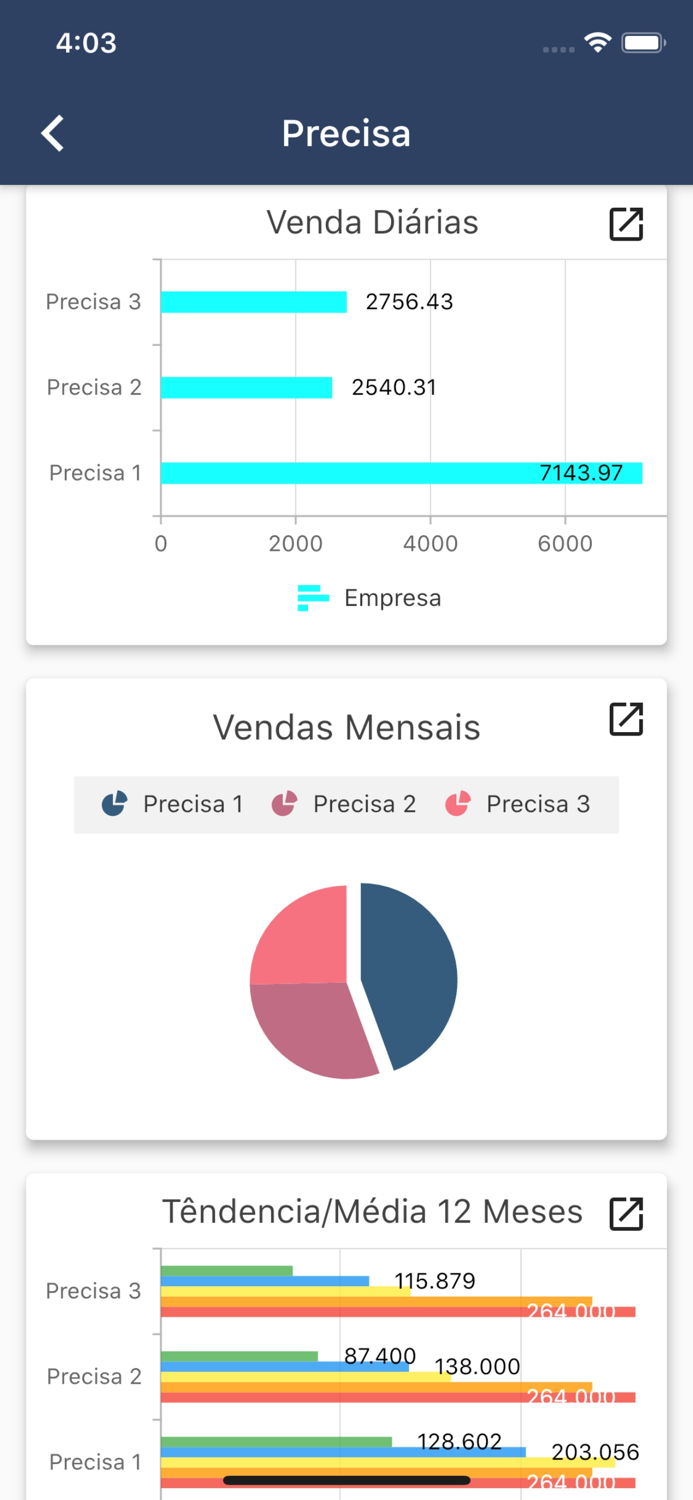Image resolution: width=693 pixels, height=1500 pixels.
Task: Select the dark blue pie slice
Action: pyautogui.click(x=410, y=970)
